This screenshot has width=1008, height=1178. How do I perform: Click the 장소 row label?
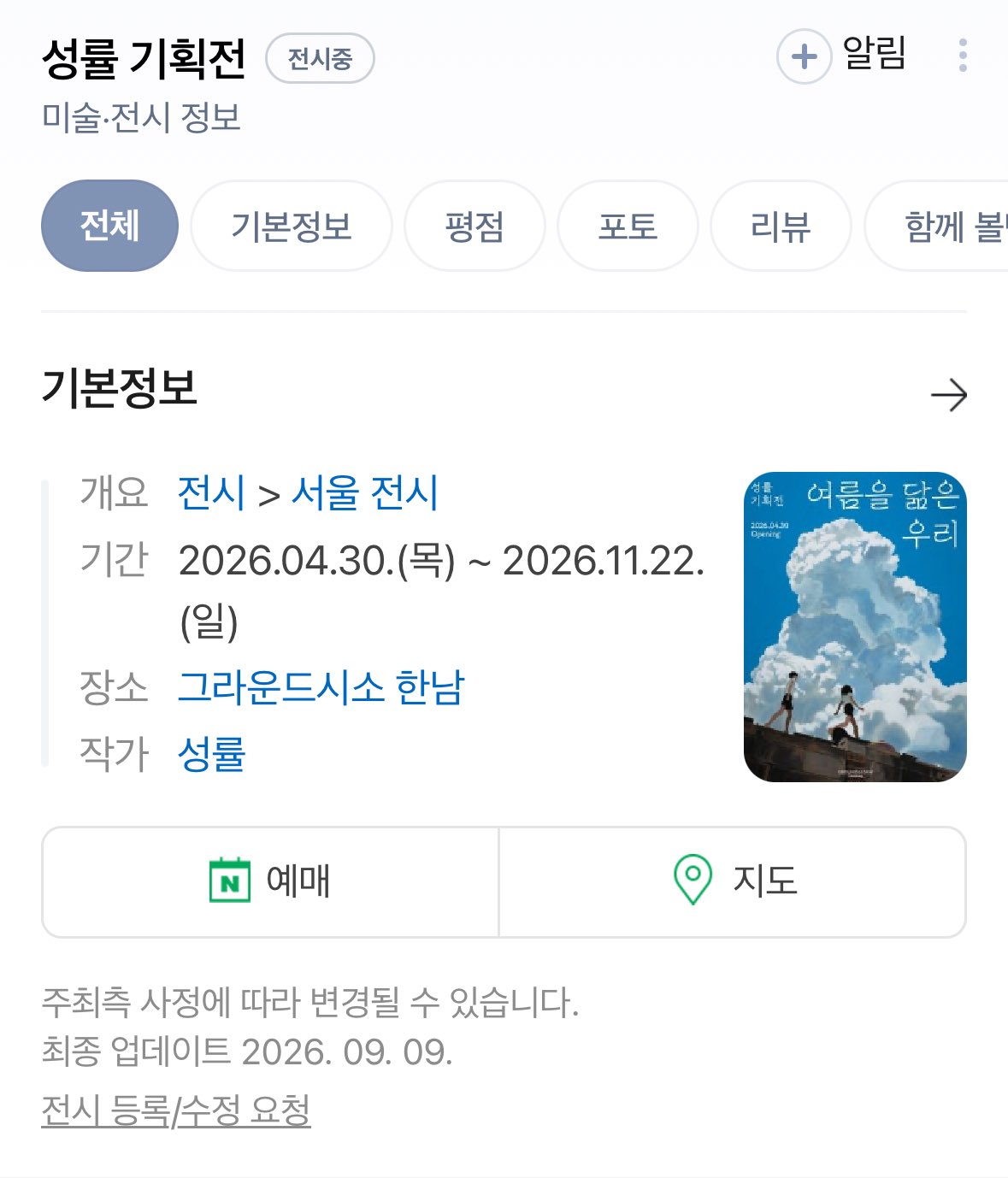point(114,687)
